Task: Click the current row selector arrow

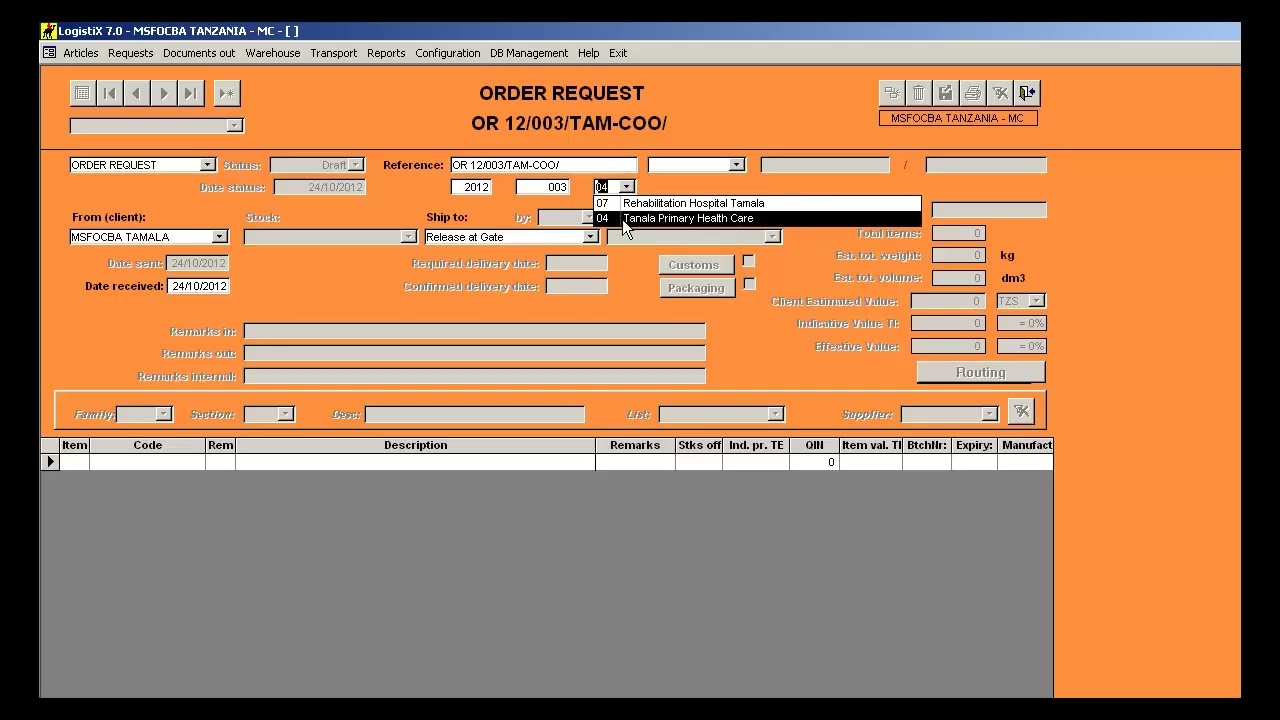Action: [50, 462]
